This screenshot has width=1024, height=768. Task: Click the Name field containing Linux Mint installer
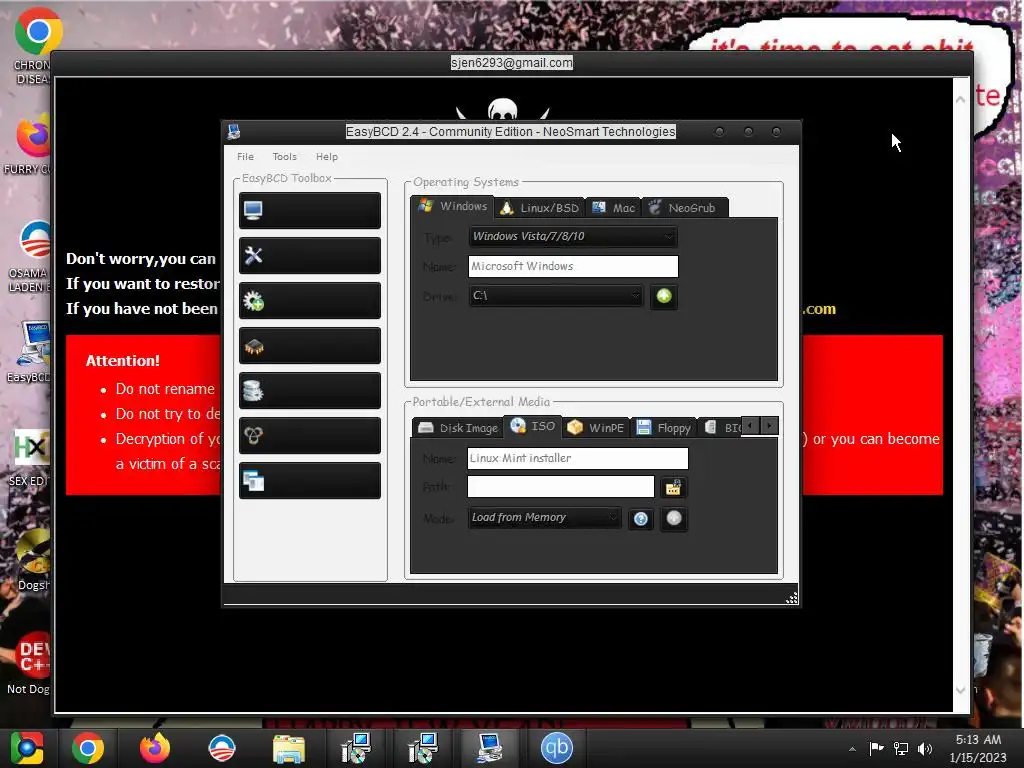[578, 458]
